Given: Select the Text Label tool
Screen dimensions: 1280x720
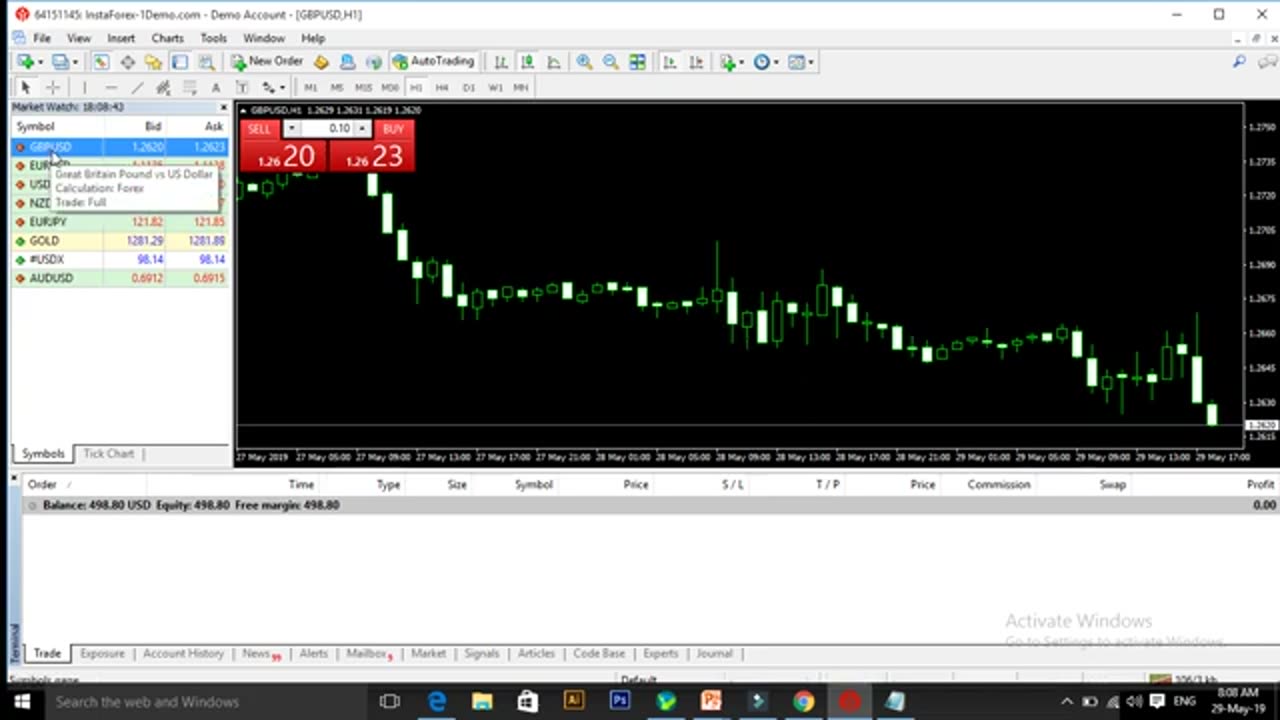Looking at the screenshot, I should [241, 88].
